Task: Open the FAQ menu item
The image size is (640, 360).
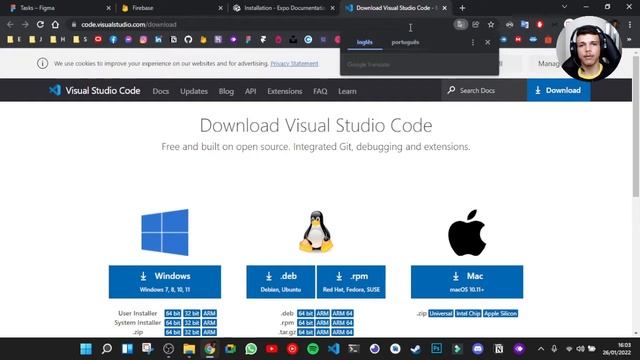Action: 320,91
